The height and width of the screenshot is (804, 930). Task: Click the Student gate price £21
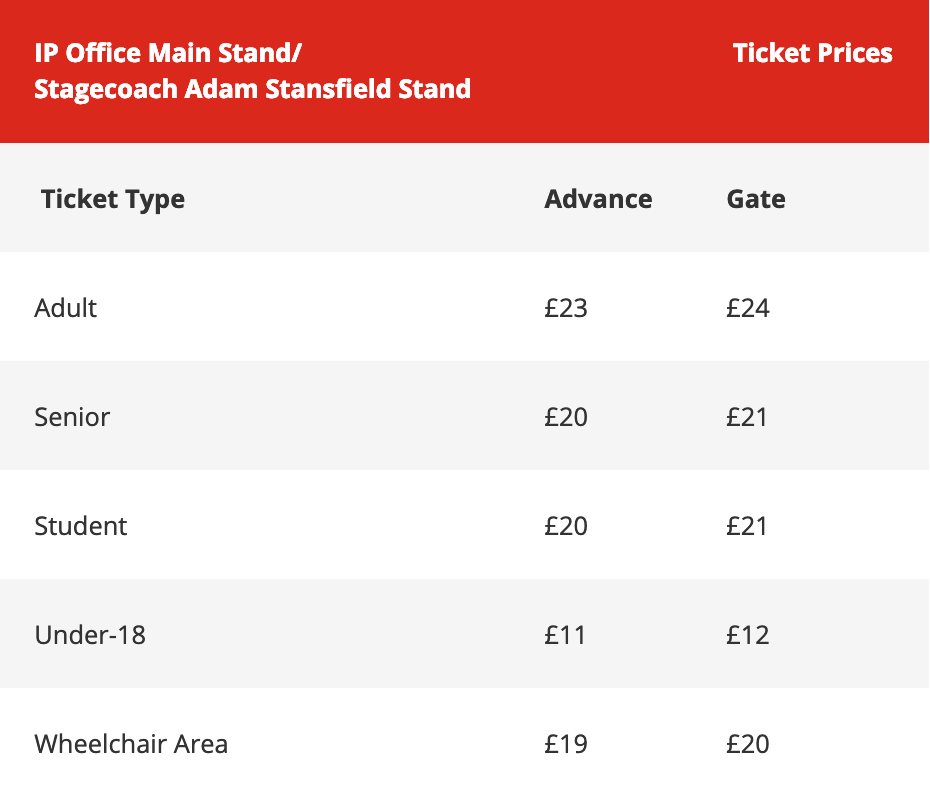click(747, 526)
